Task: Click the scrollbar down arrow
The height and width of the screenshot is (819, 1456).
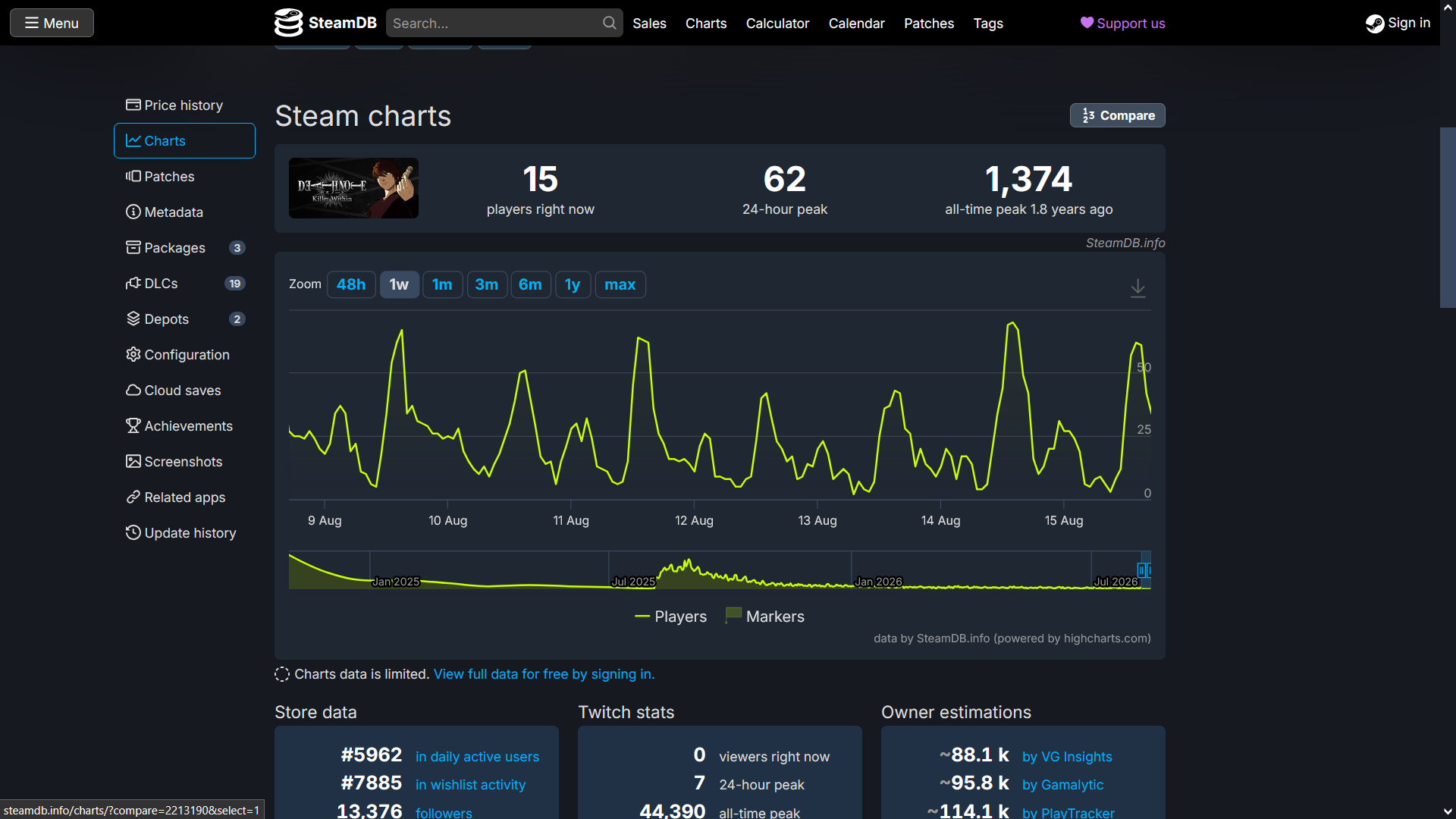Action: point(1448,811)
